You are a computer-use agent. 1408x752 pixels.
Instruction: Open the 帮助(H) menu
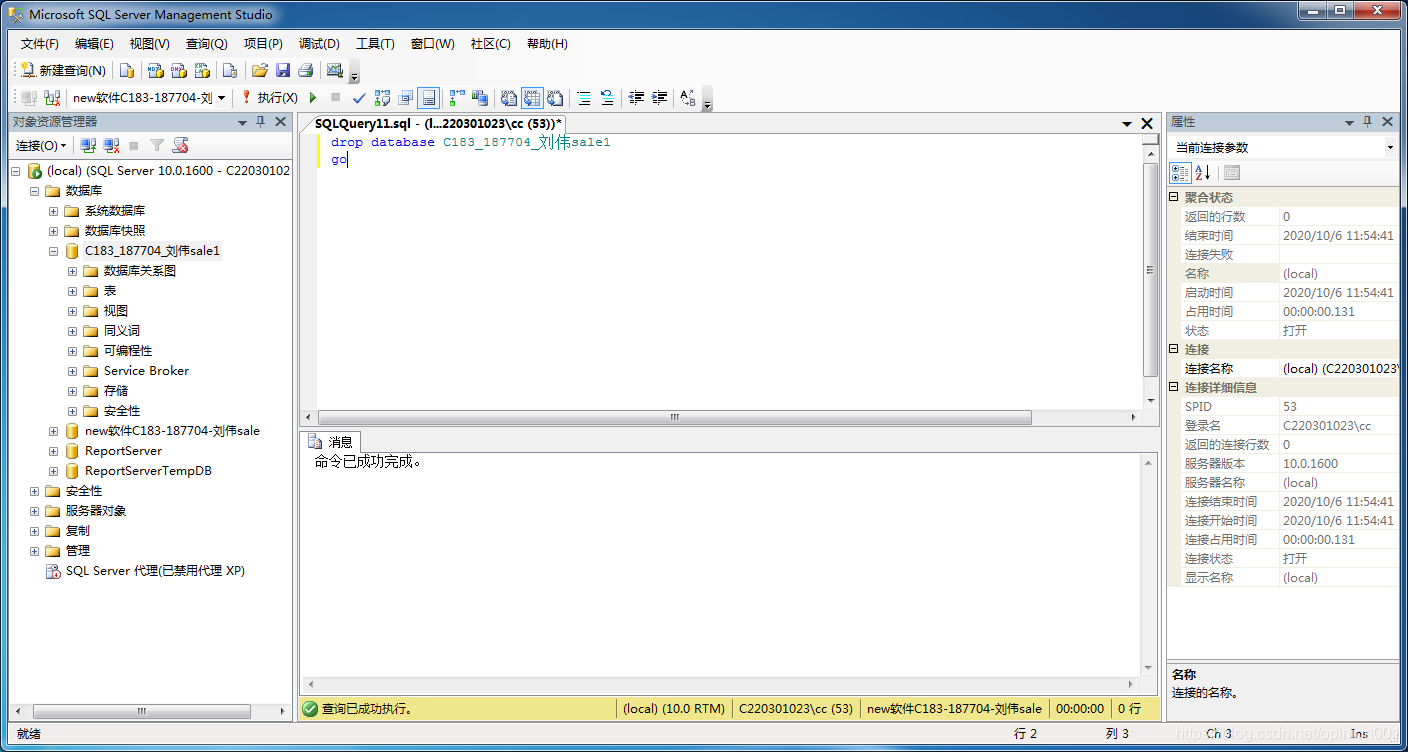click(x=547, y=44)
